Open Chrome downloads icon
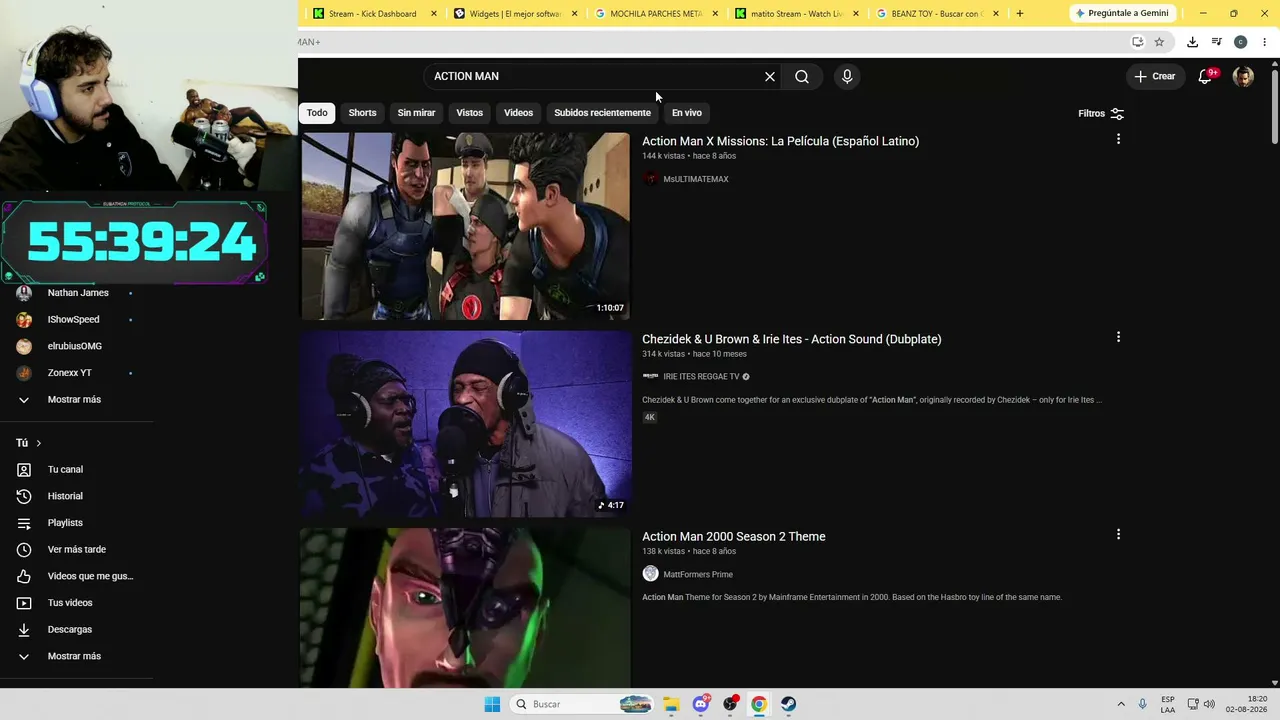1280x720 pixels. coord(1192,42)
